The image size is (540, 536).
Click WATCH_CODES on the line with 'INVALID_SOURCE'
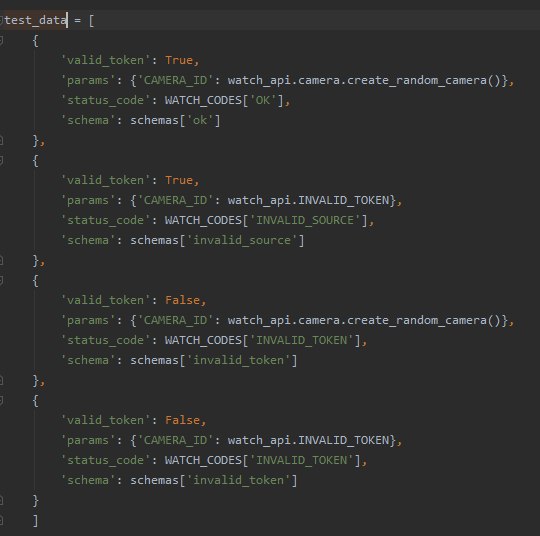click(203, 220)
